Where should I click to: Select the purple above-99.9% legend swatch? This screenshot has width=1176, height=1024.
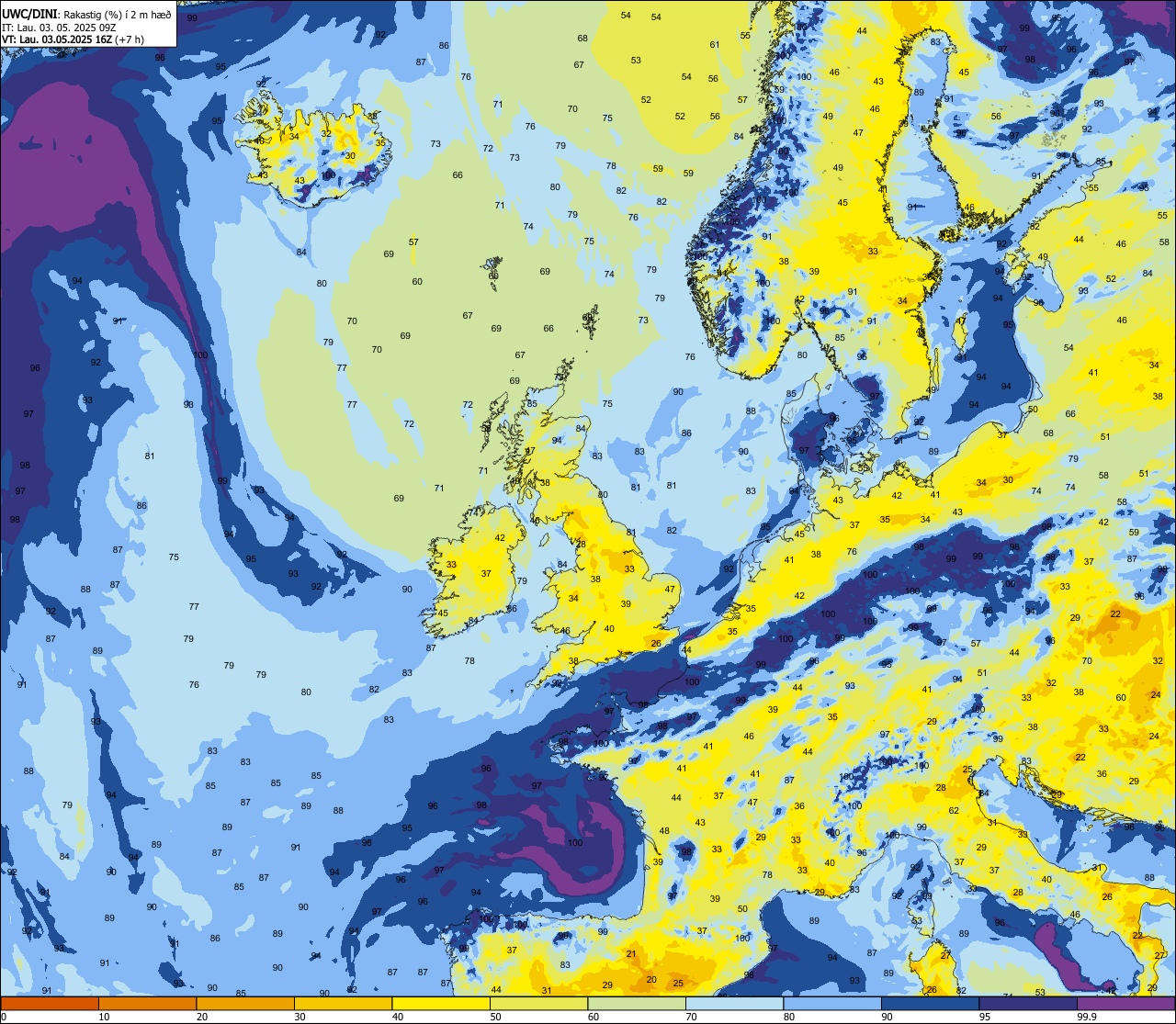(1125, 1003)
